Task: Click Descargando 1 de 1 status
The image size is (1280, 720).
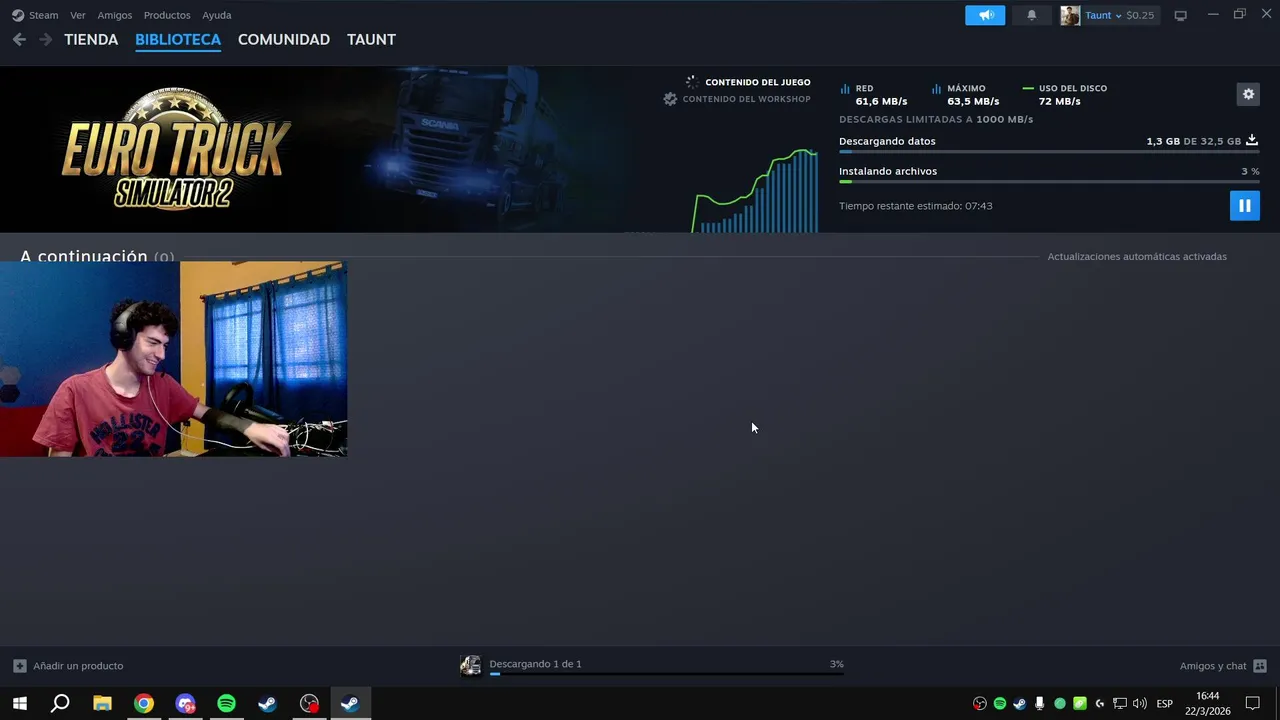Action: point(535,664)
